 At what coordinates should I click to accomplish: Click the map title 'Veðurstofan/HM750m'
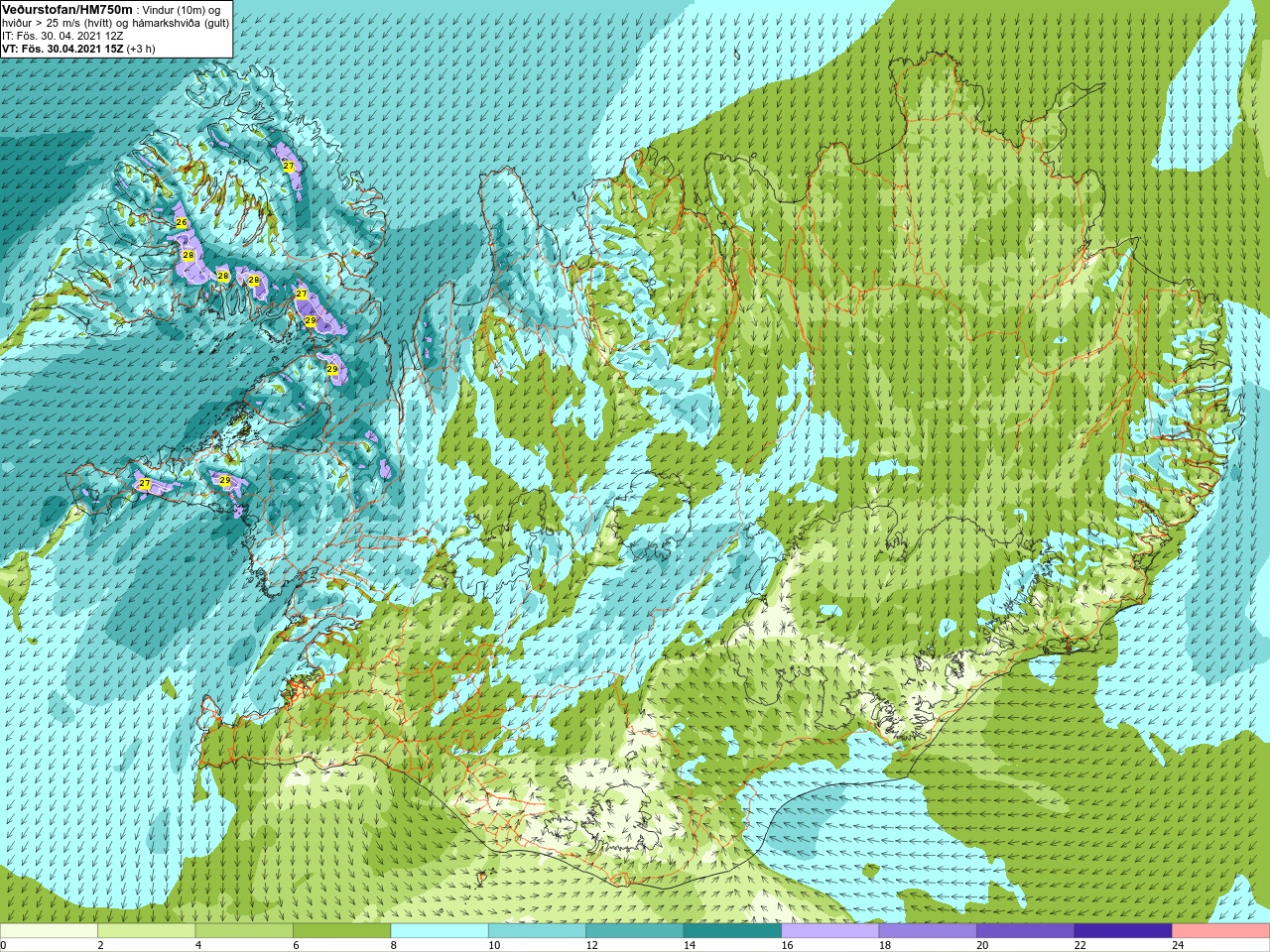(66, 9)
